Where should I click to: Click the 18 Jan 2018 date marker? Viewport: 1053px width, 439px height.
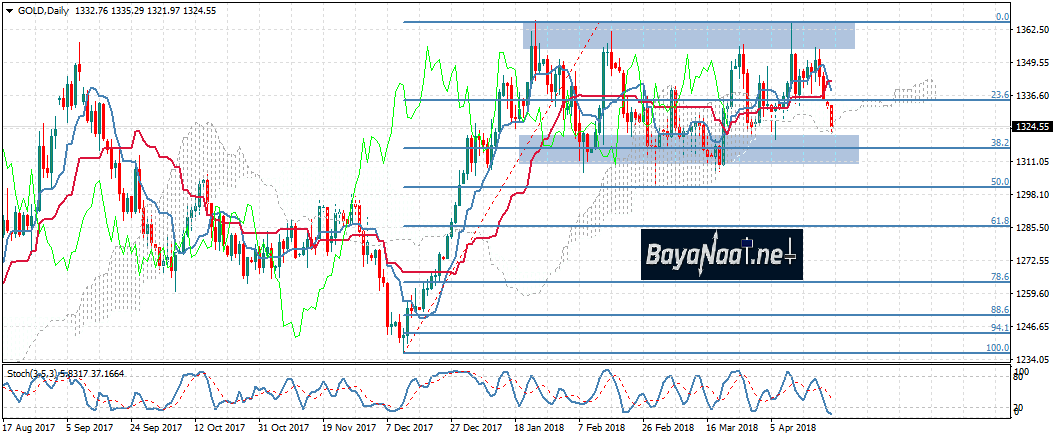tap(537, 425)
